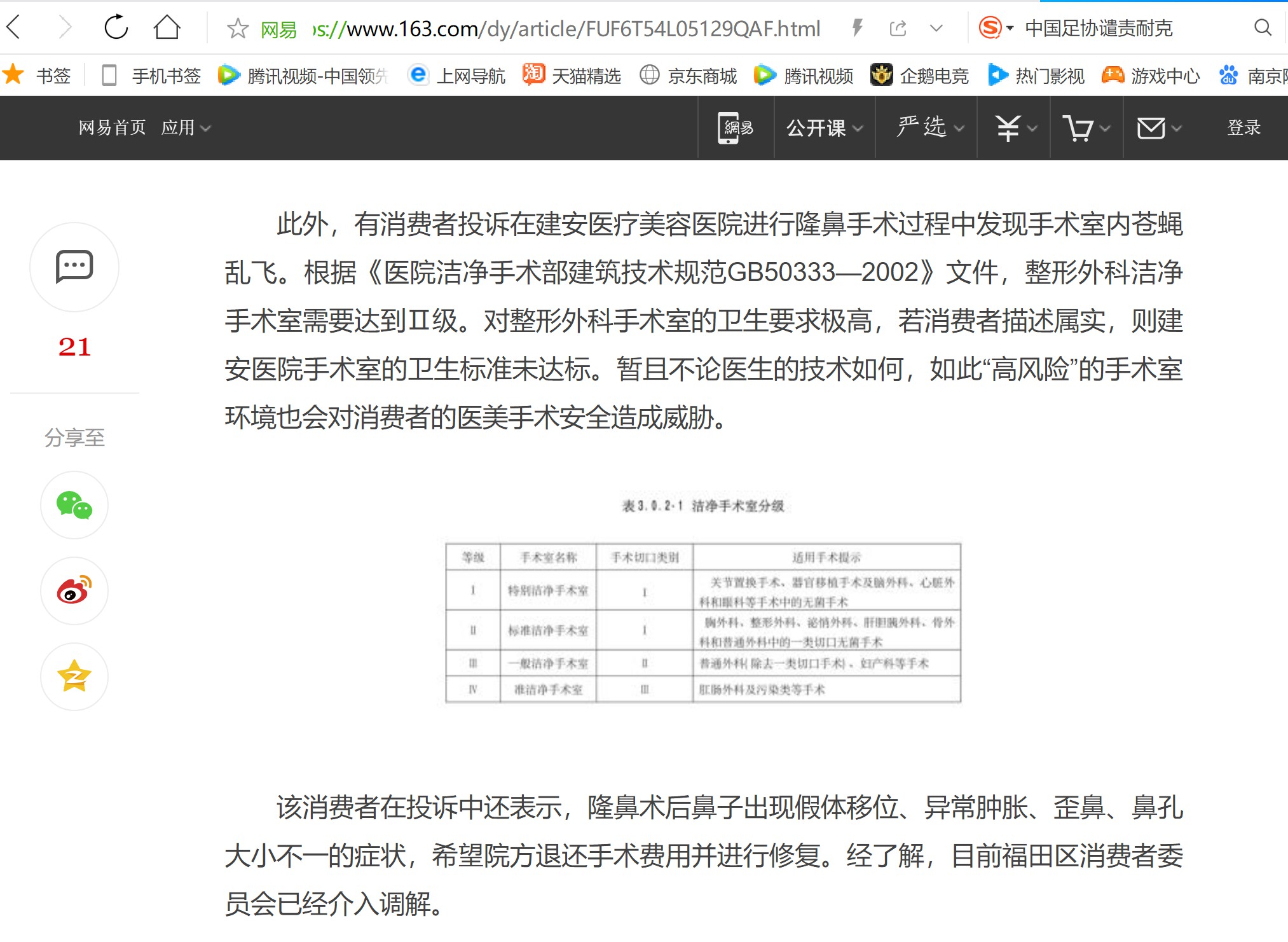The image size is (1288, 942).
Task: Open the browser home page icon
Action: click(x=167, y=27)
